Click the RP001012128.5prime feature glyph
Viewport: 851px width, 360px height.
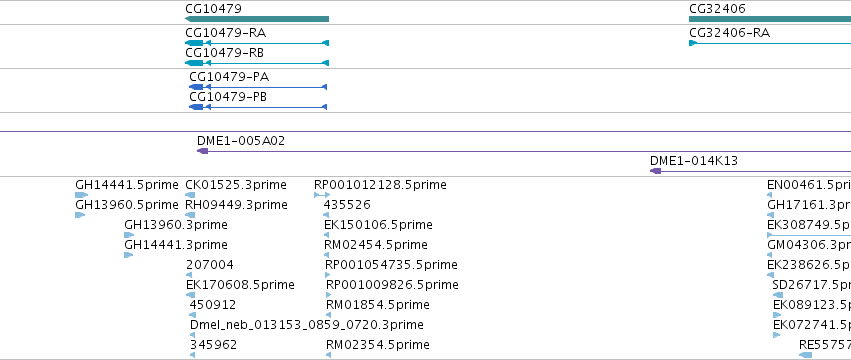(322, 195)
